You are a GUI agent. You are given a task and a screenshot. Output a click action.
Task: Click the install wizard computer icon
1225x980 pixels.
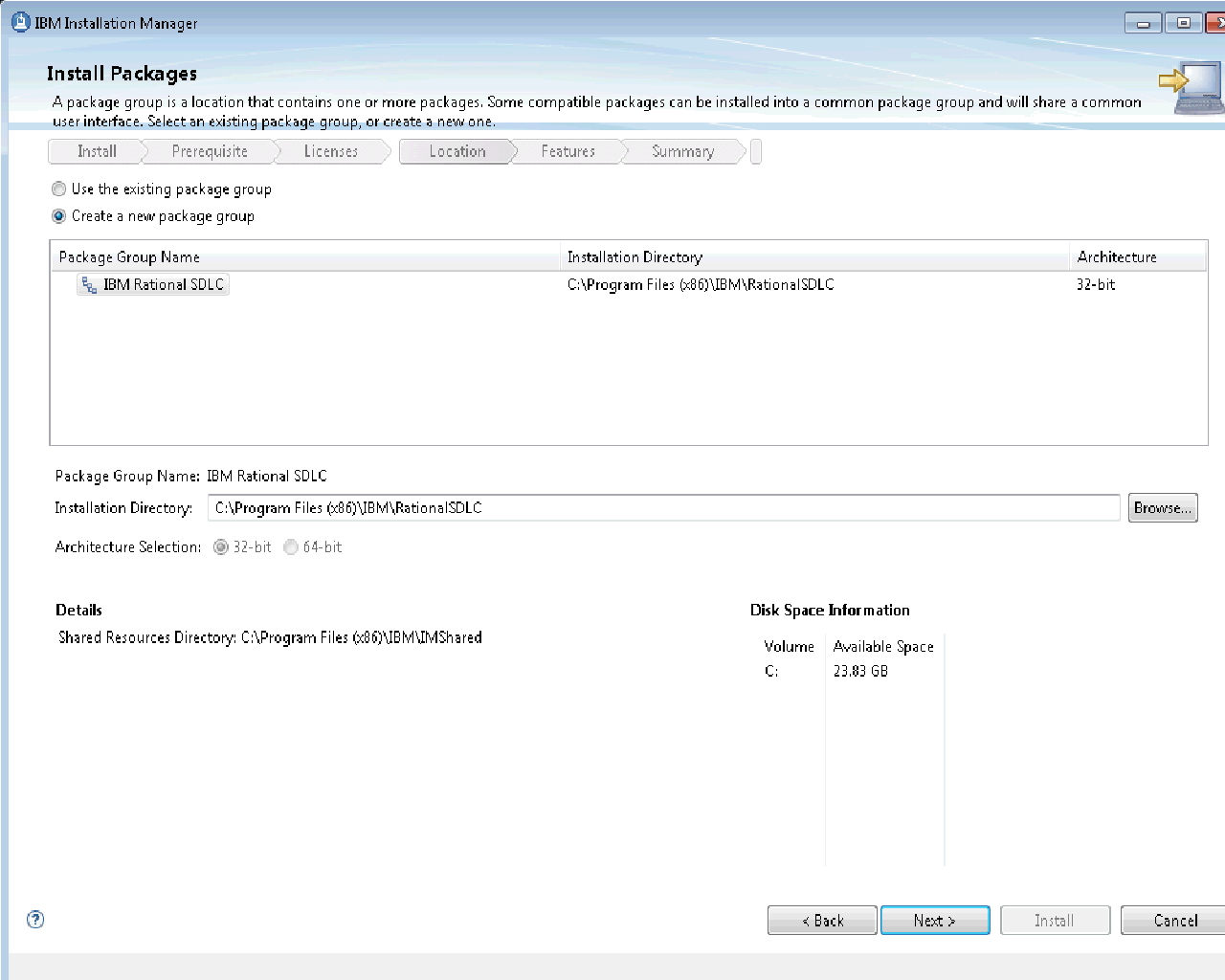pyautogui.click(x=1192, y=88)
